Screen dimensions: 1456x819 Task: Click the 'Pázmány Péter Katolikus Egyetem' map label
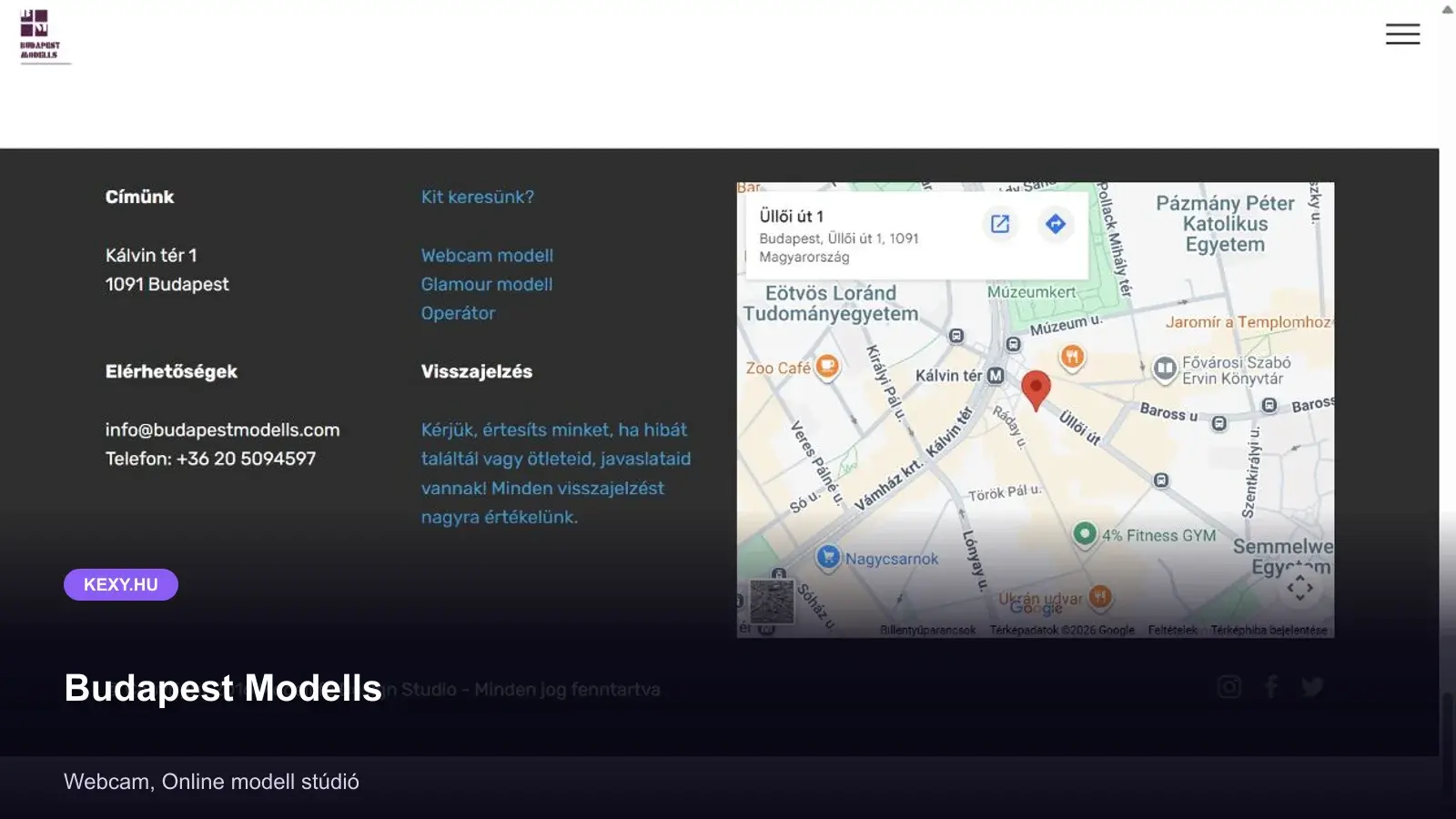click(1225, 224)
